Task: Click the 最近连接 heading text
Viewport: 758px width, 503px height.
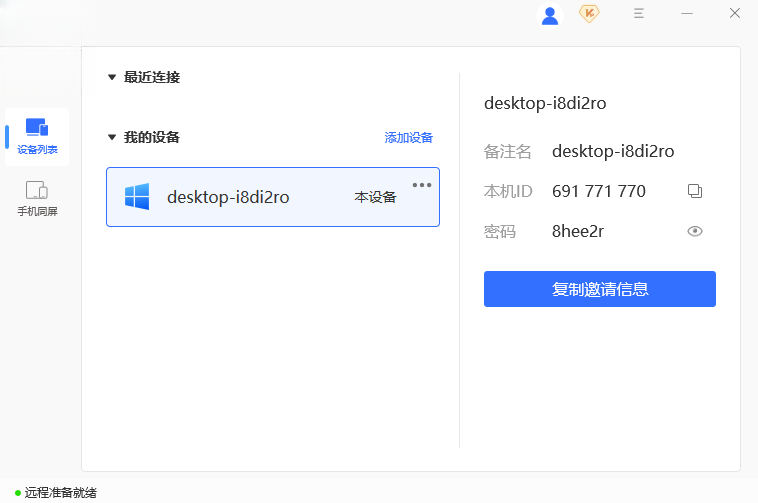Action: click(152, 77)
